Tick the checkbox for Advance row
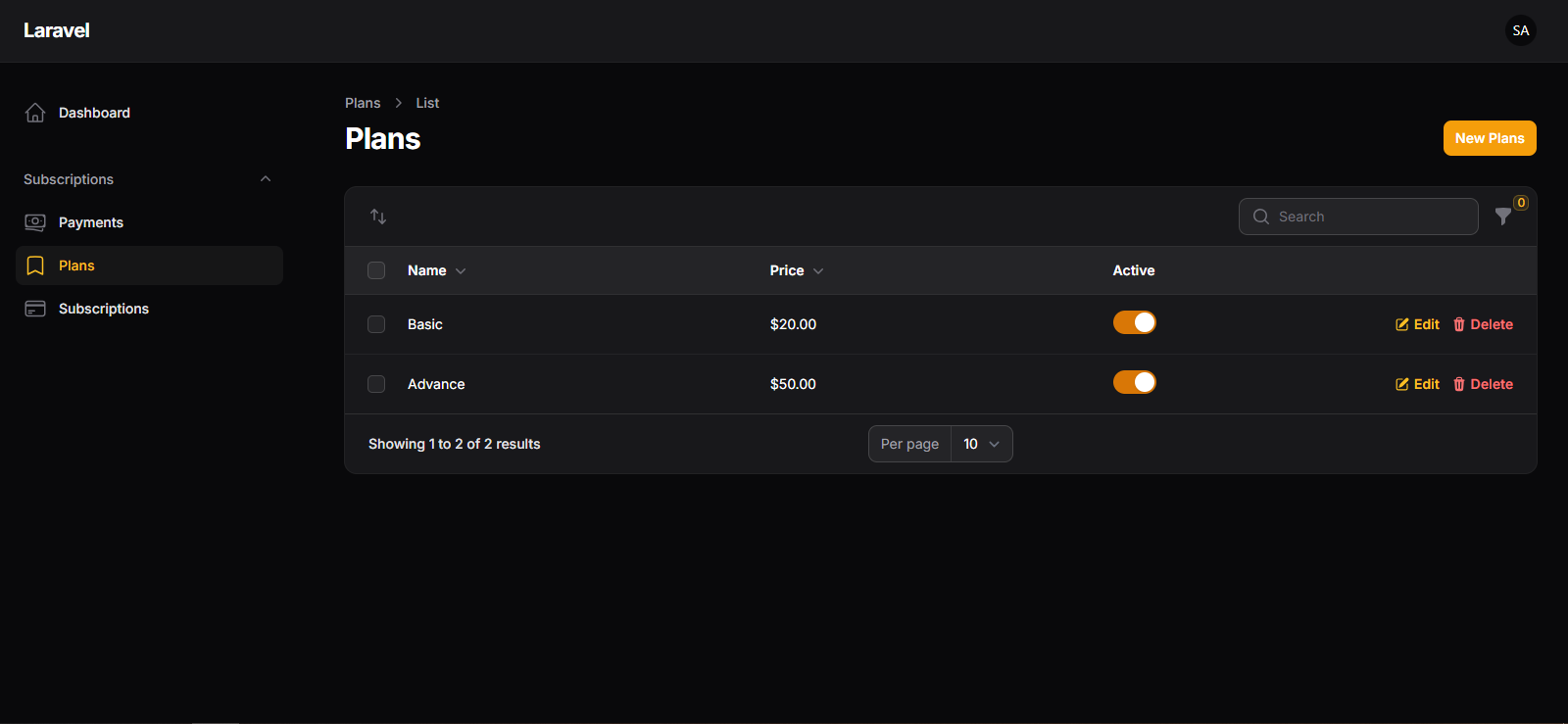1568x724 pixels. 376,384
